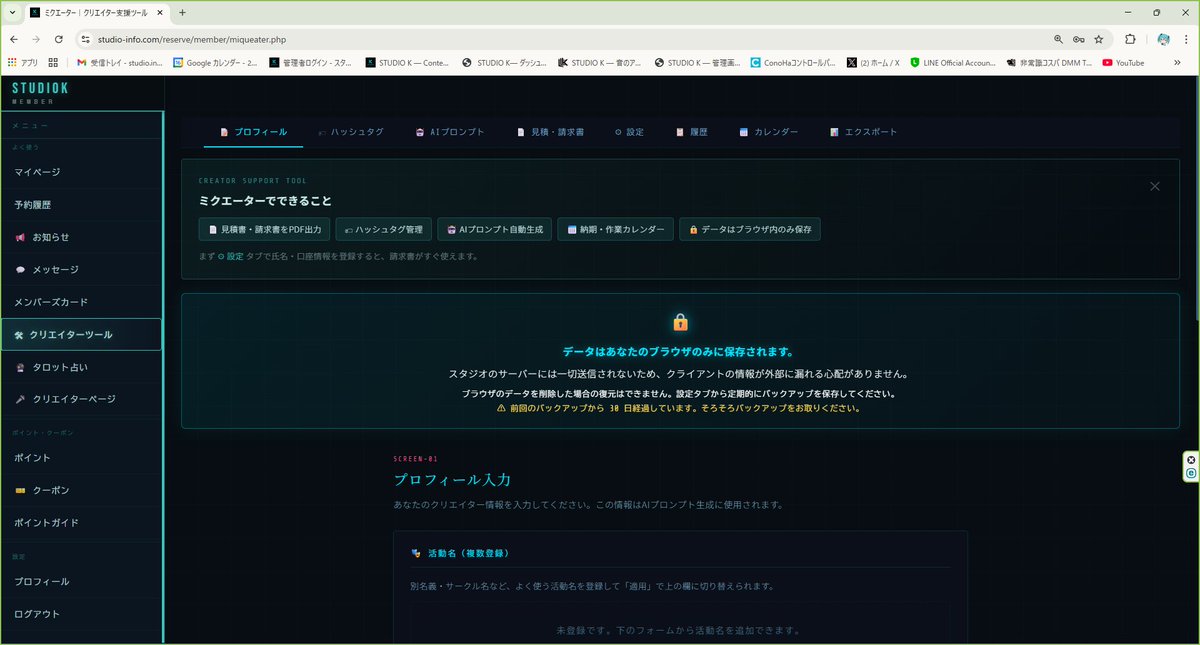Screen dimensions: 1200x645
Task: Click the zoom magnifier icon in address bar
Action: click(x=1059, y=39)
